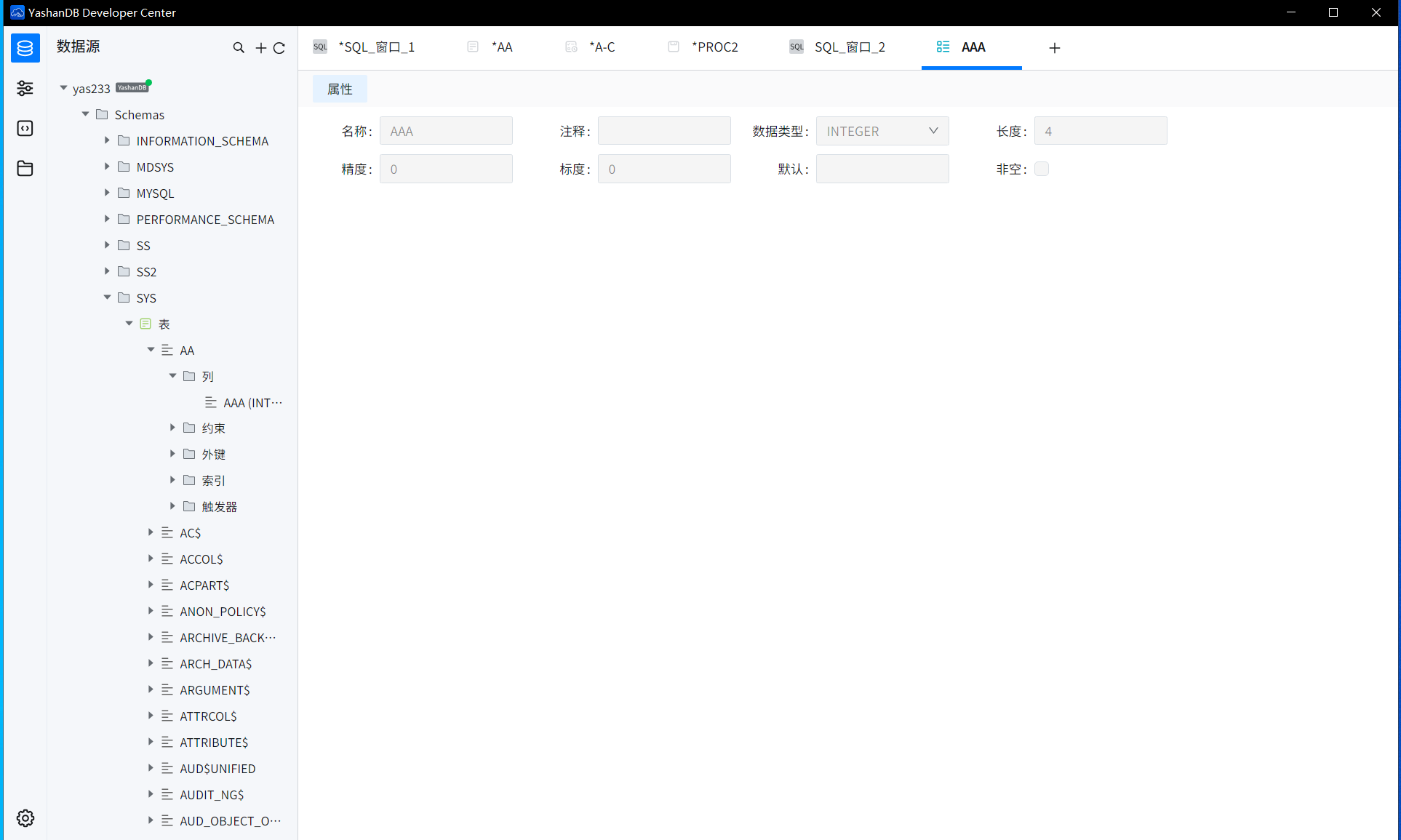Click the search icon in data source panel
The width and height of the screenshot is (1401, 840).
(x=239, y=48)
